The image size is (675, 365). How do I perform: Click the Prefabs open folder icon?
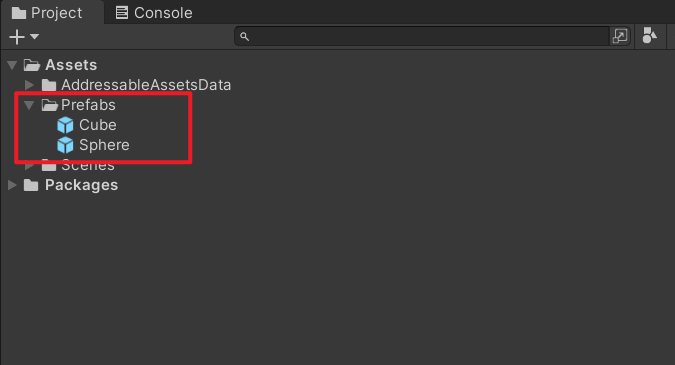click(50, 105)
